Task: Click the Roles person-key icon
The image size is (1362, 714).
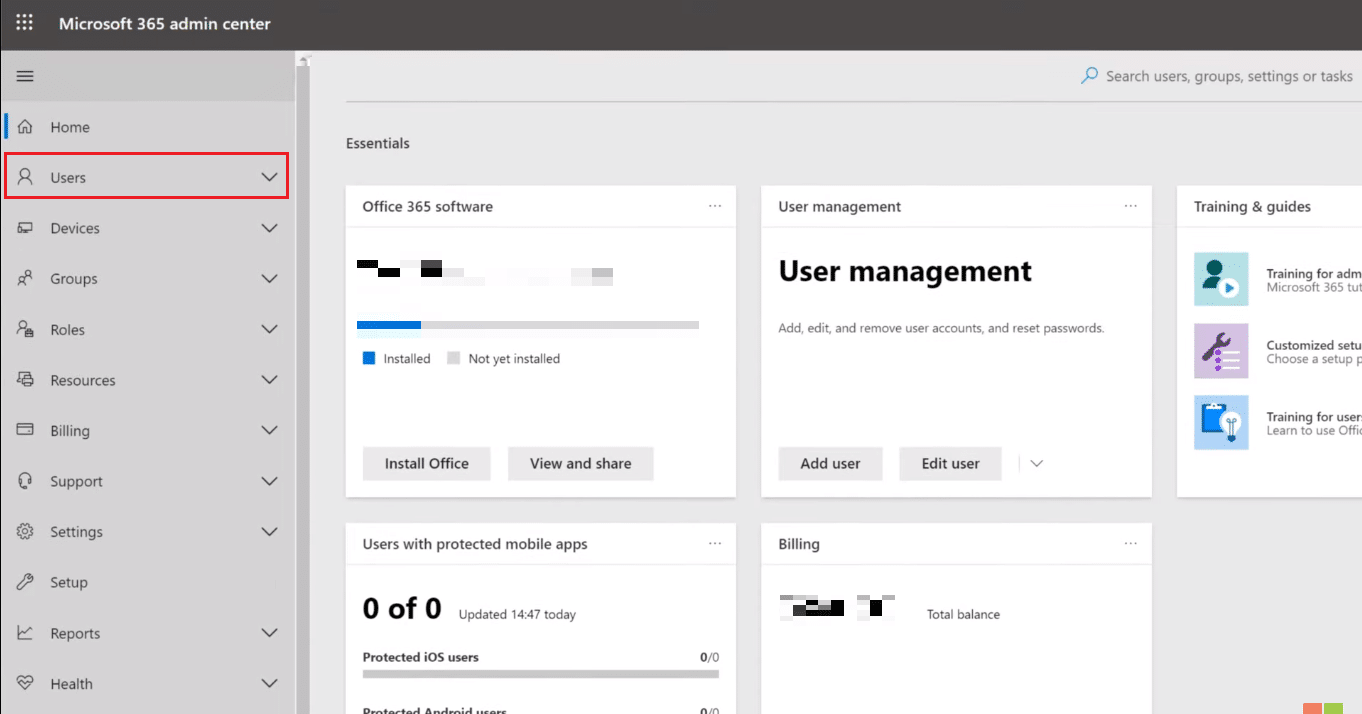Action: [x=26, y=329]
